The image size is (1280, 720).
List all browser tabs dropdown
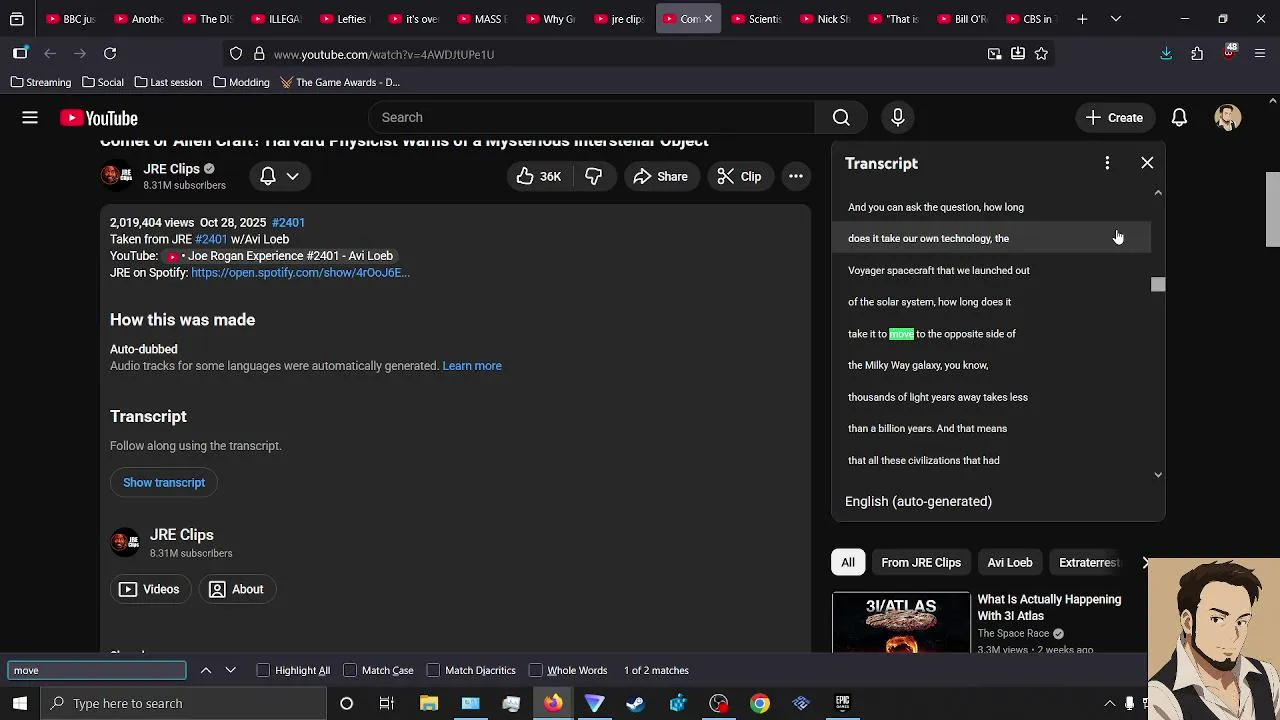click(x=1116, y=19)
